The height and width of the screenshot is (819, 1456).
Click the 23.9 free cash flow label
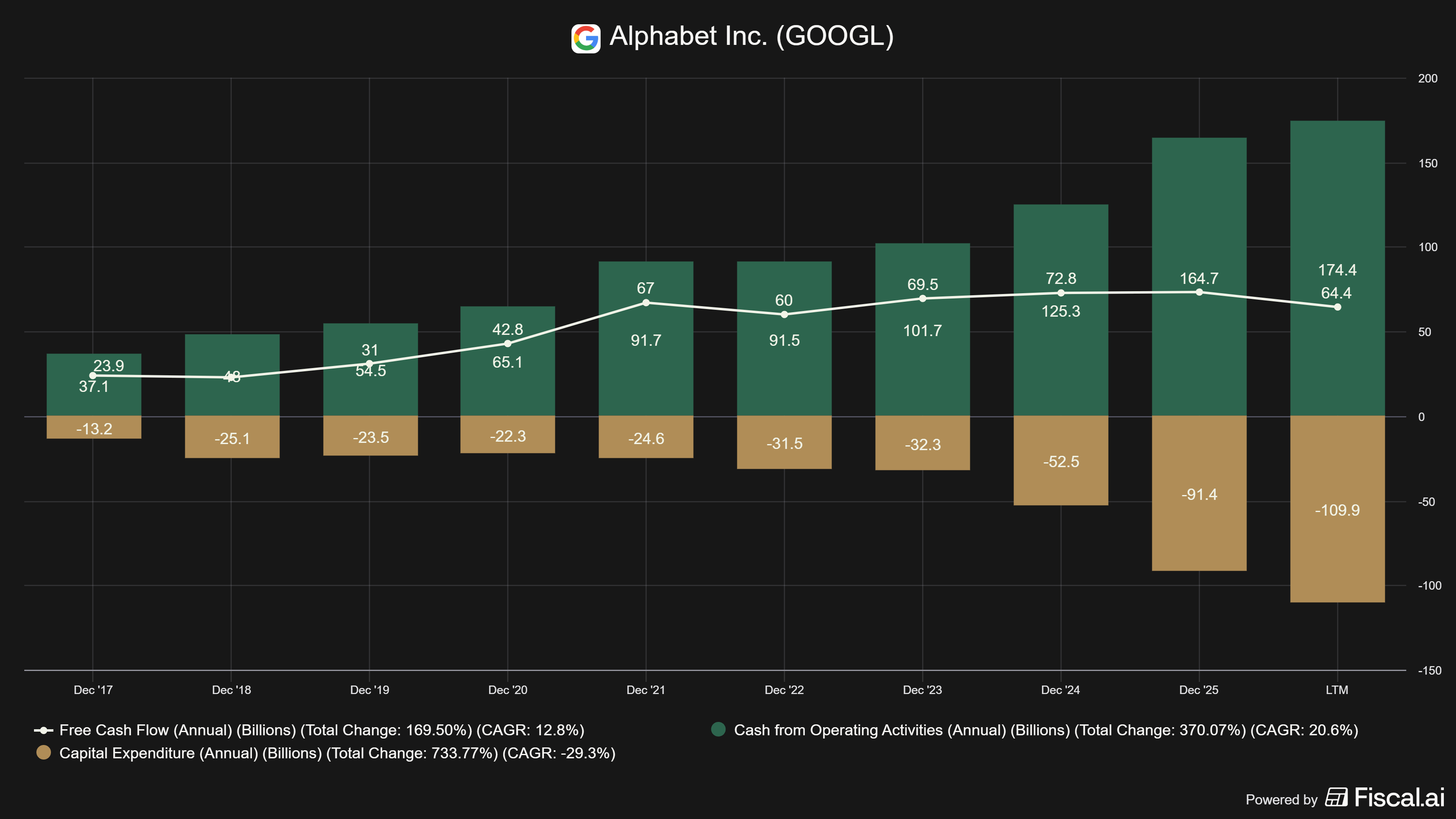(108, 366)
